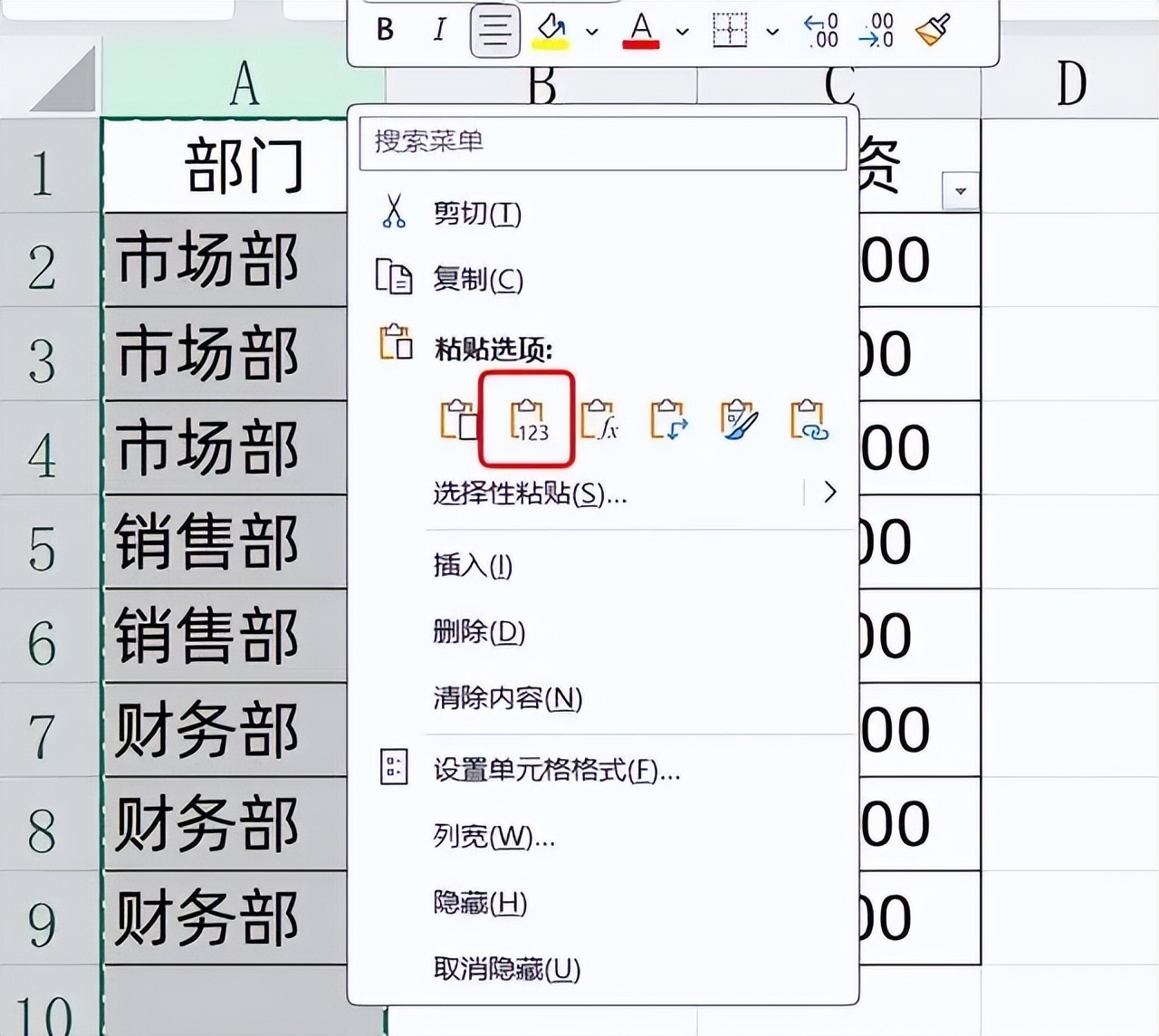Choose 插入(I) from context menu
Screen dimensions: 1159x1036
tap(473, 565)
